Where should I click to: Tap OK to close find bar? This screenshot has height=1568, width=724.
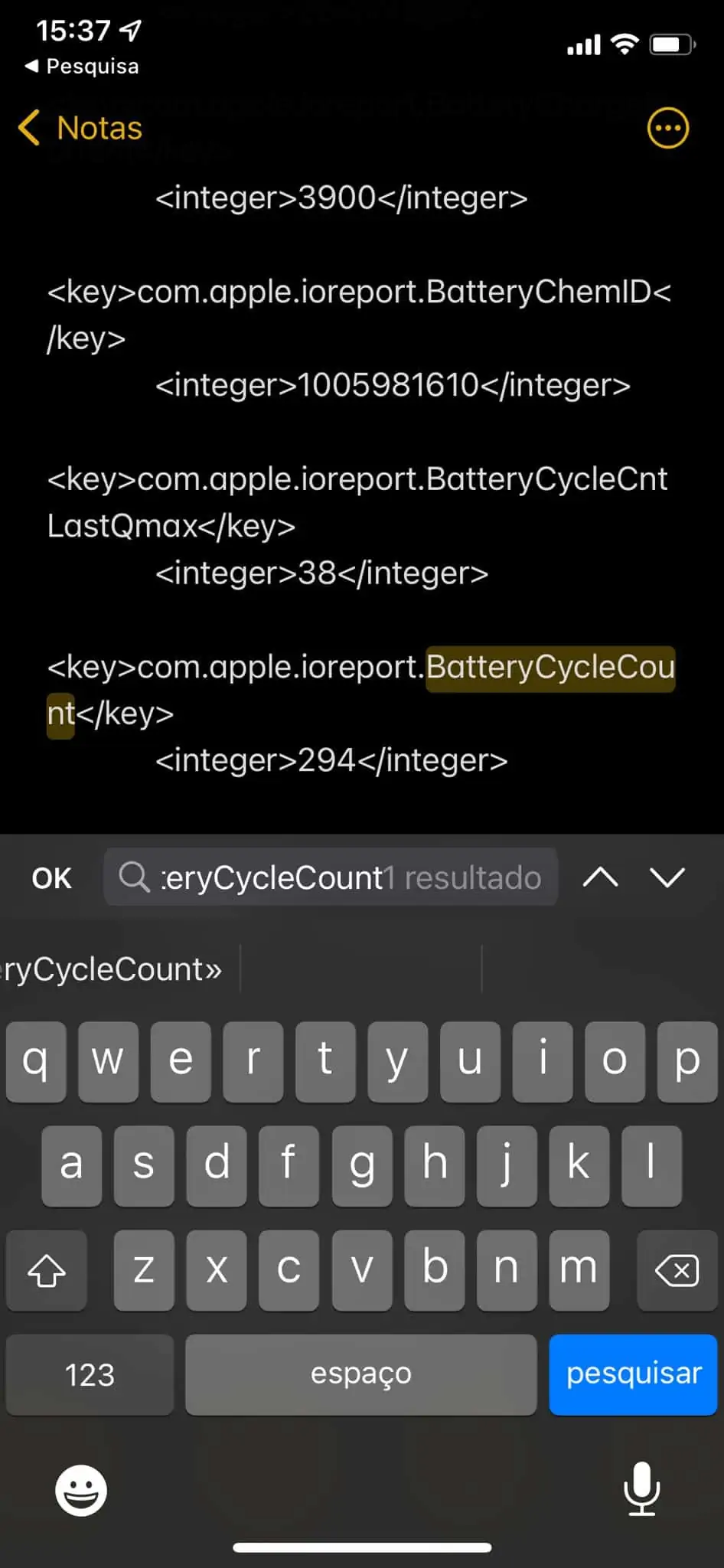point(51,878)
